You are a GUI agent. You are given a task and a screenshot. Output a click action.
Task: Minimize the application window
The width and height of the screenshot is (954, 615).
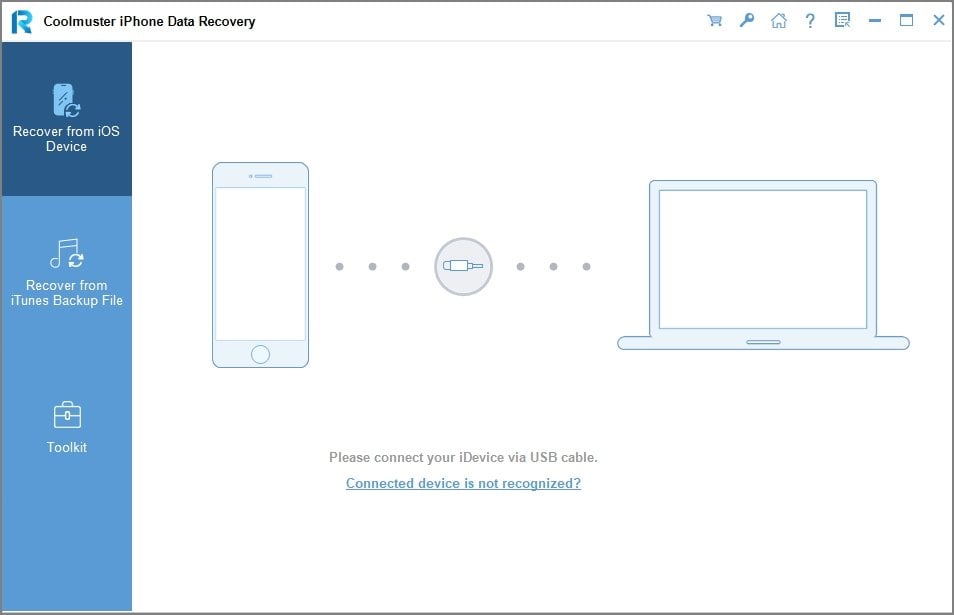coord(875,20)
